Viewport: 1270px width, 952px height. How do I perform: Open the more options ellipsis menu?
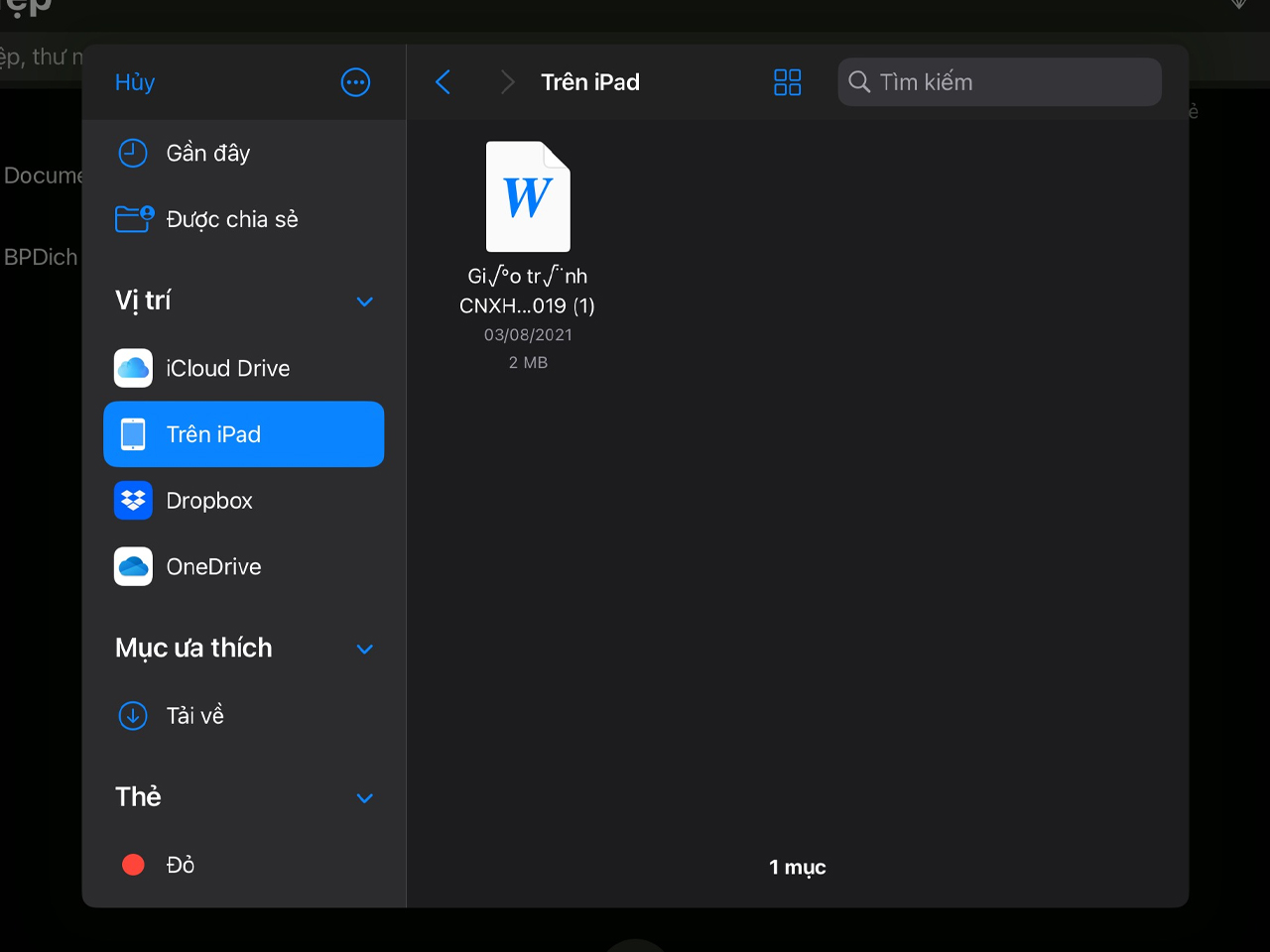[x=355, y=82]
